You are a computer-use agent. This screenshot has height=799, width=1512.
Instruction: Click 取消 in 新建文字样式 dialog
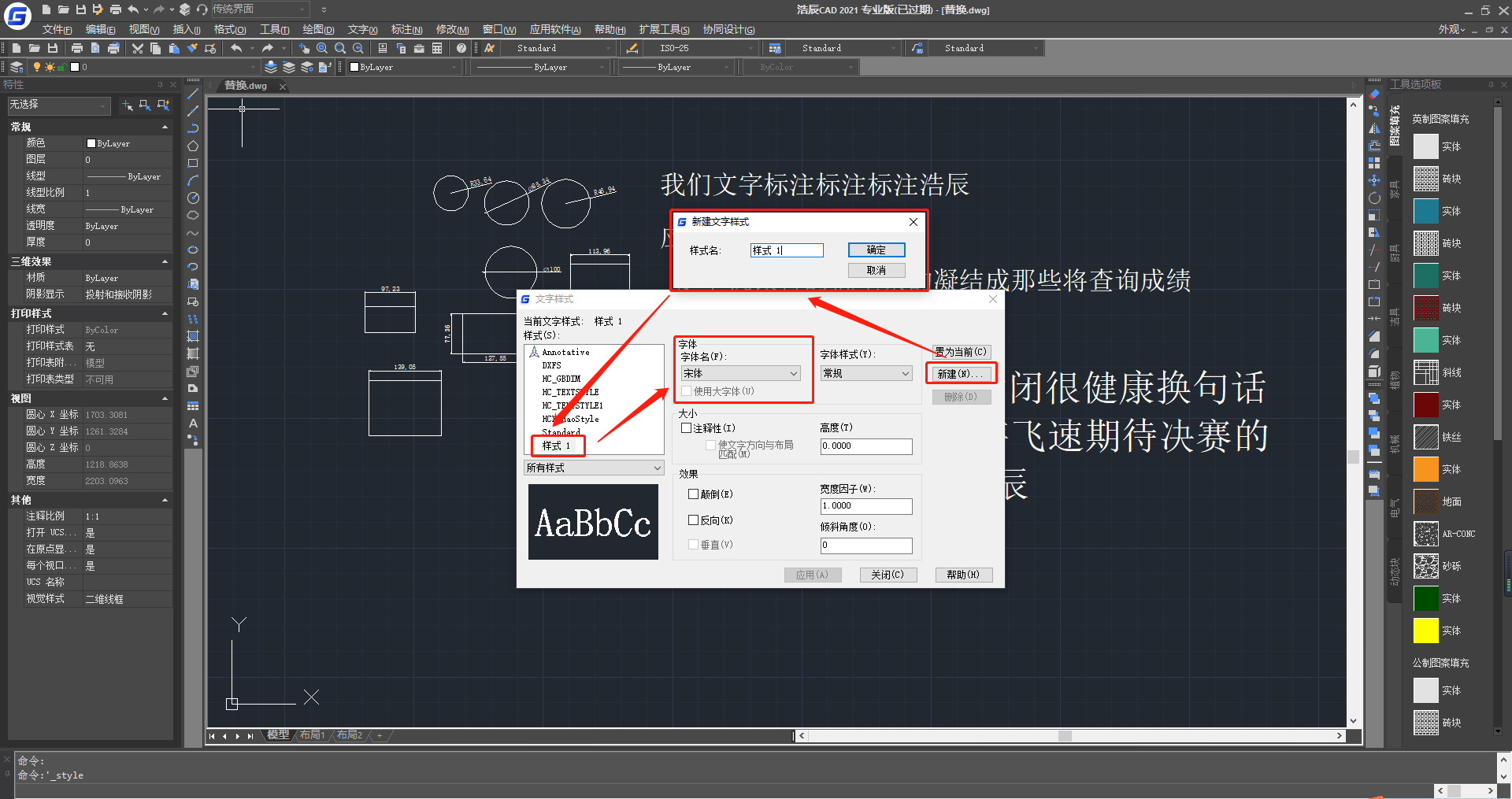click(876, 270)
